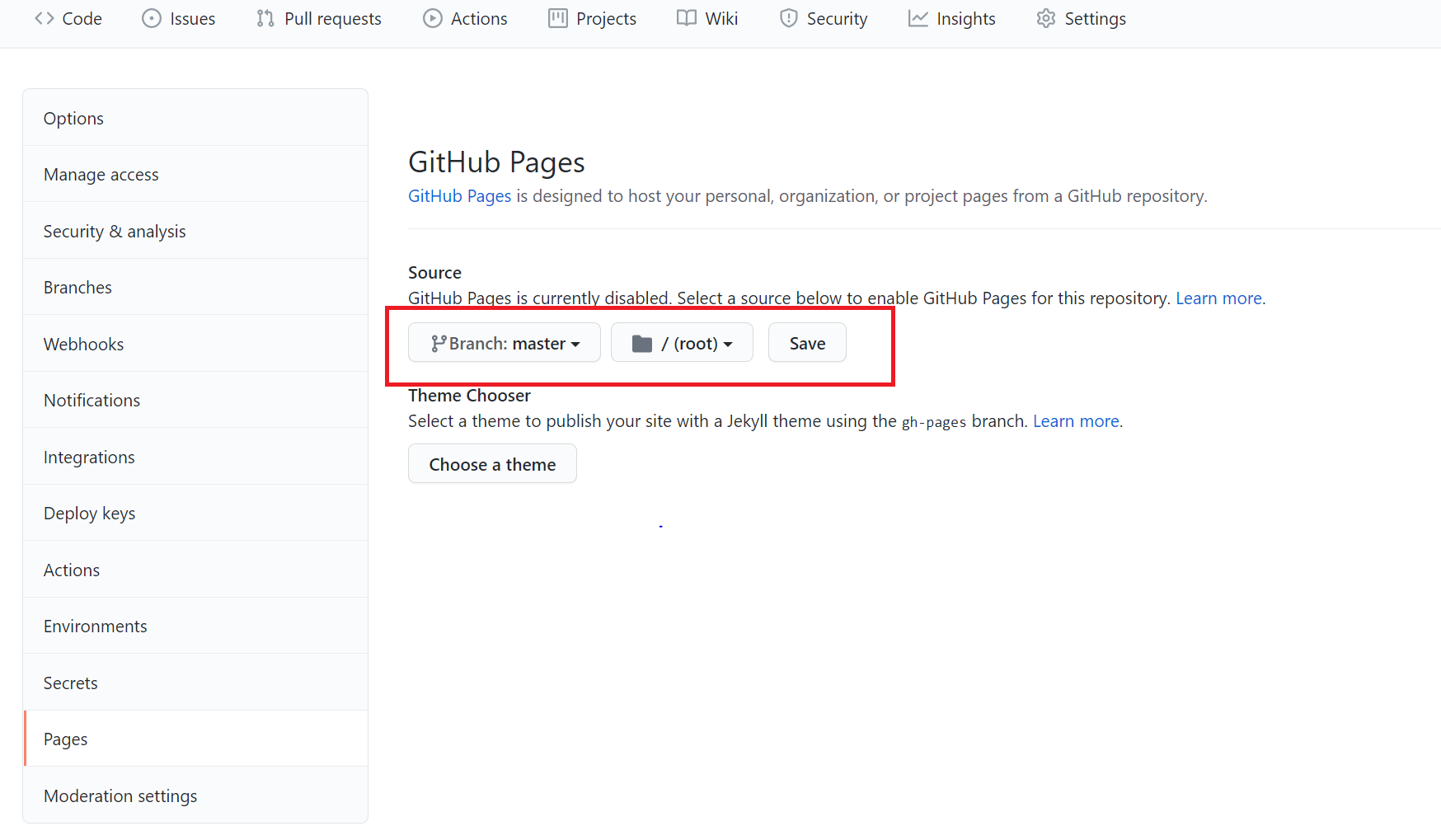Open Notifications settings in sidebar
Screen dimensions: 1441x840
[x=195, y=400]
